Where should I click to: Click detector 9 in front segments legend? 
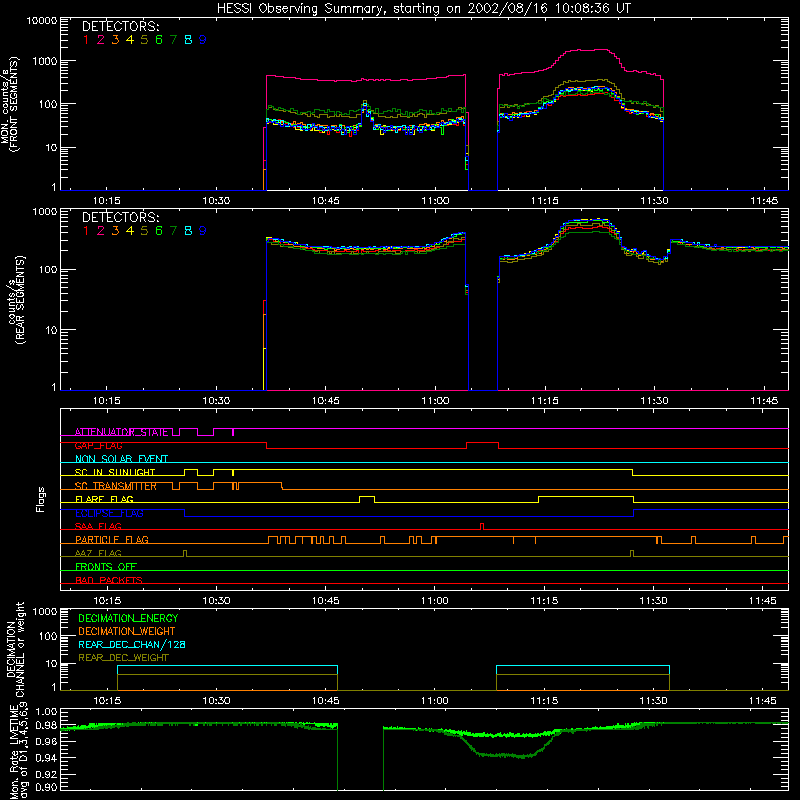(x=203, y=40)
